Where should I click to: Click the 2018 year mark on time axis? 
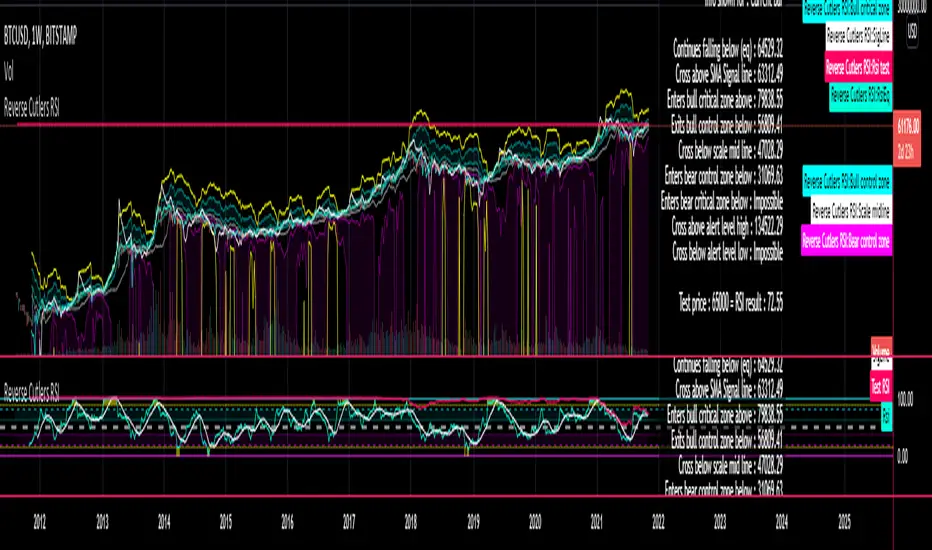pyautogui.click(x=410, y=520)
